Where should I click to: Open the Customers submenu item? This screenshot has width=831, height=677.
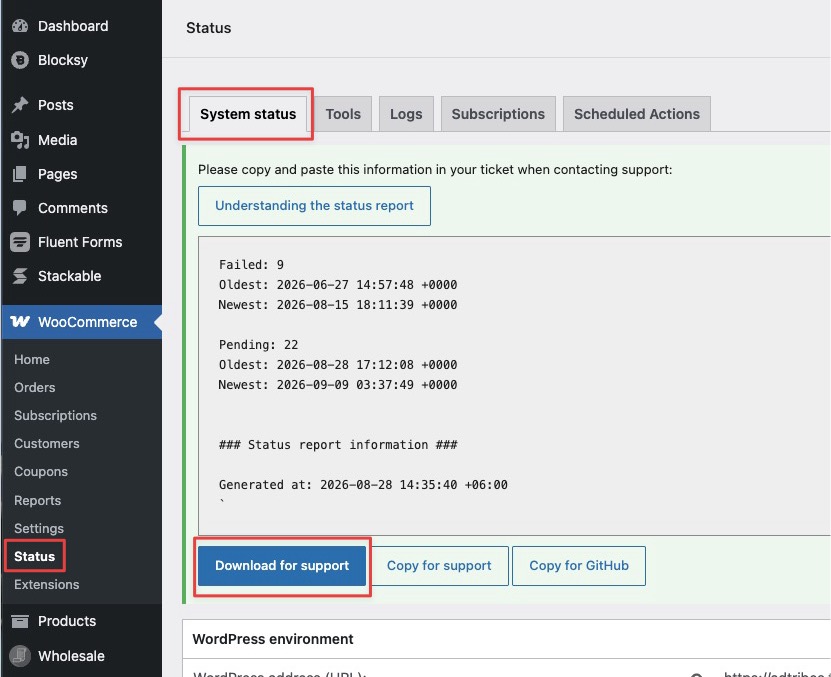47,444
